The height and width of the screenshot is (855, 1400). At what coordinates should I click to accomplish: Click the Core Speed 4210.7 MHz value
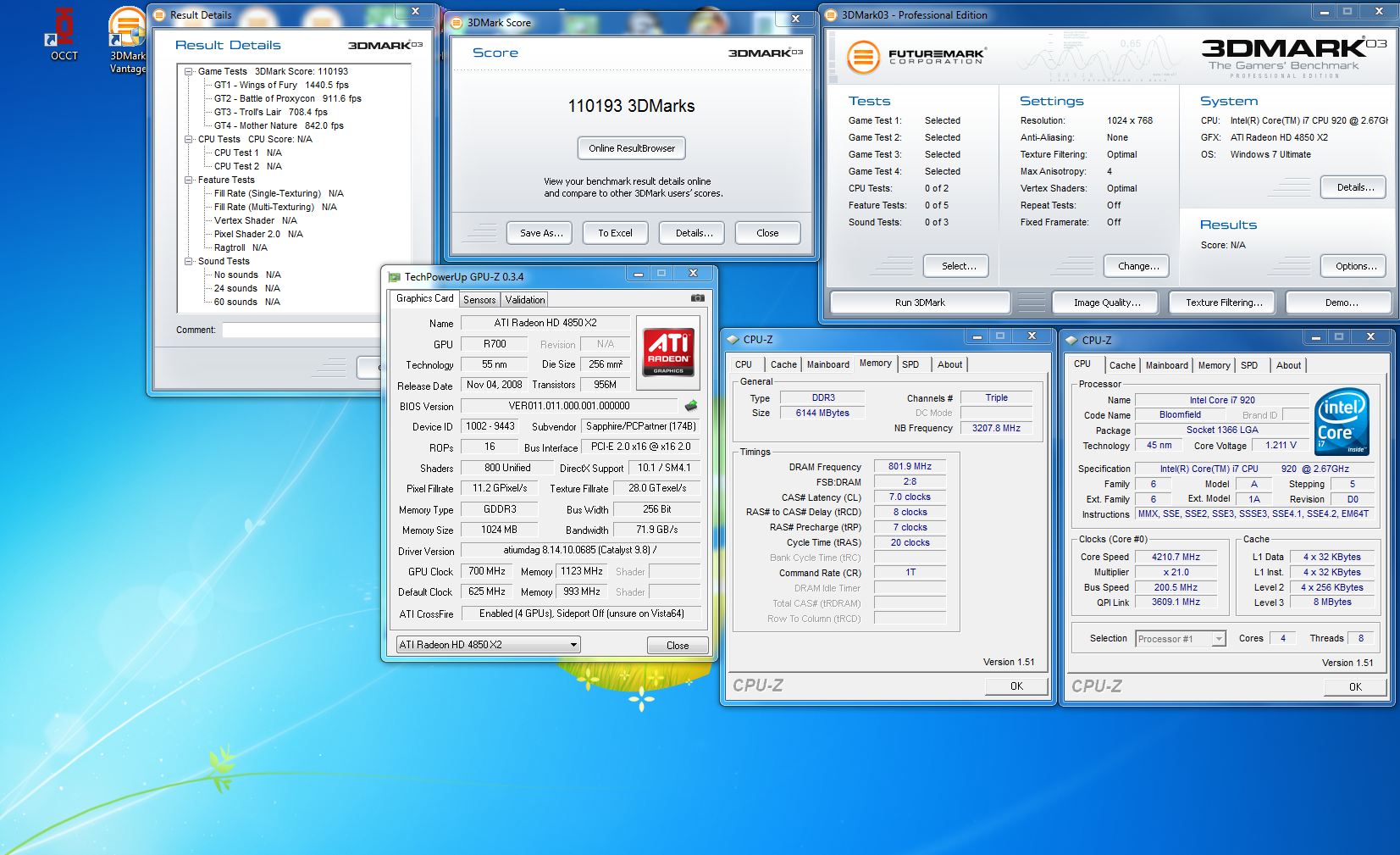1176,557
